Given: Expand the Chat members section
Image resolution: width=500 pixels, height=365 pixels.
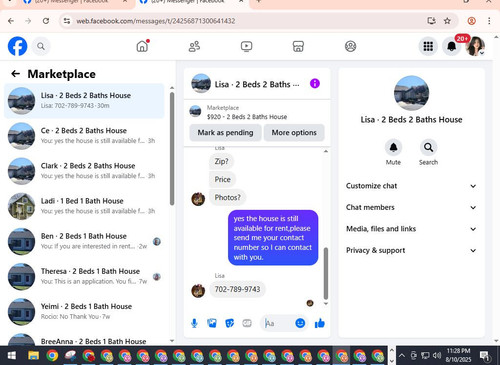Looking at the screenshot, I should 411,207.
